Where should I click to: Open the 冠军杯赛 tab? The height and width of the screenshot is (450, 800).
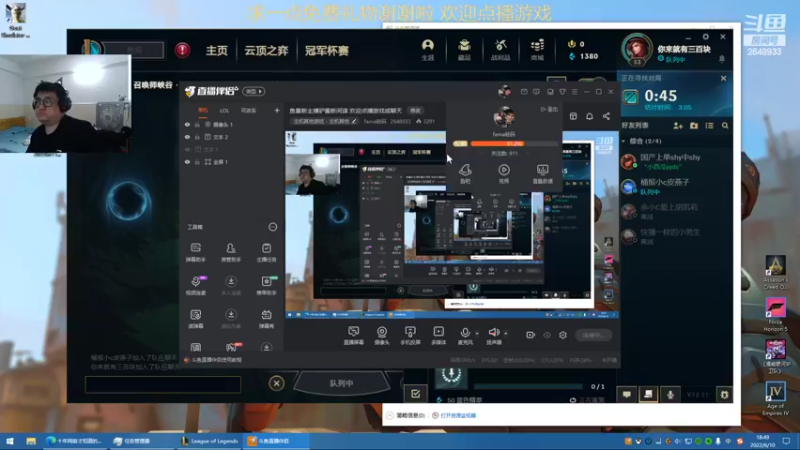click(x=327, y=51)
